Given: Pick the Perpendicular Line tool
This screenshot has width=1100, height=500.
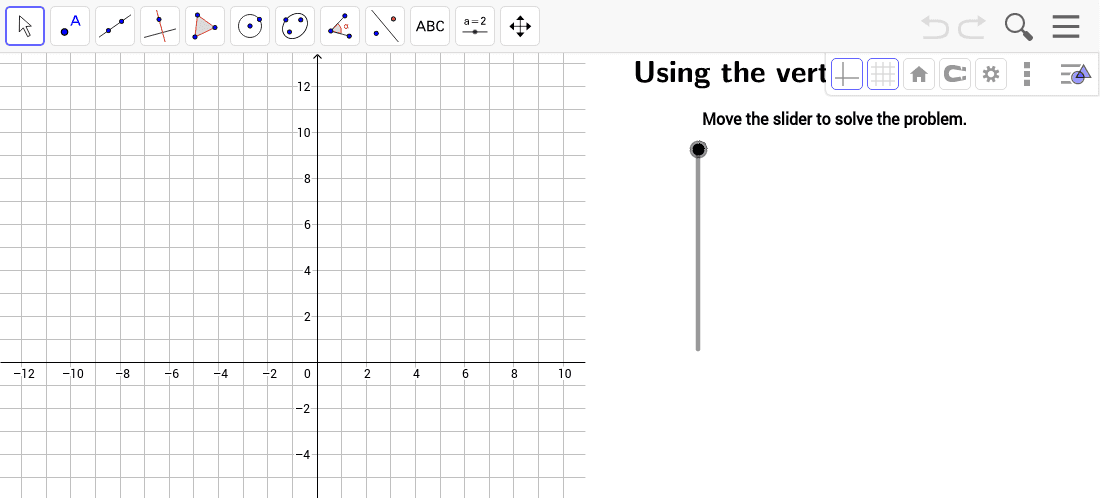Looking at the screenshot, I should tap(160, 26).
